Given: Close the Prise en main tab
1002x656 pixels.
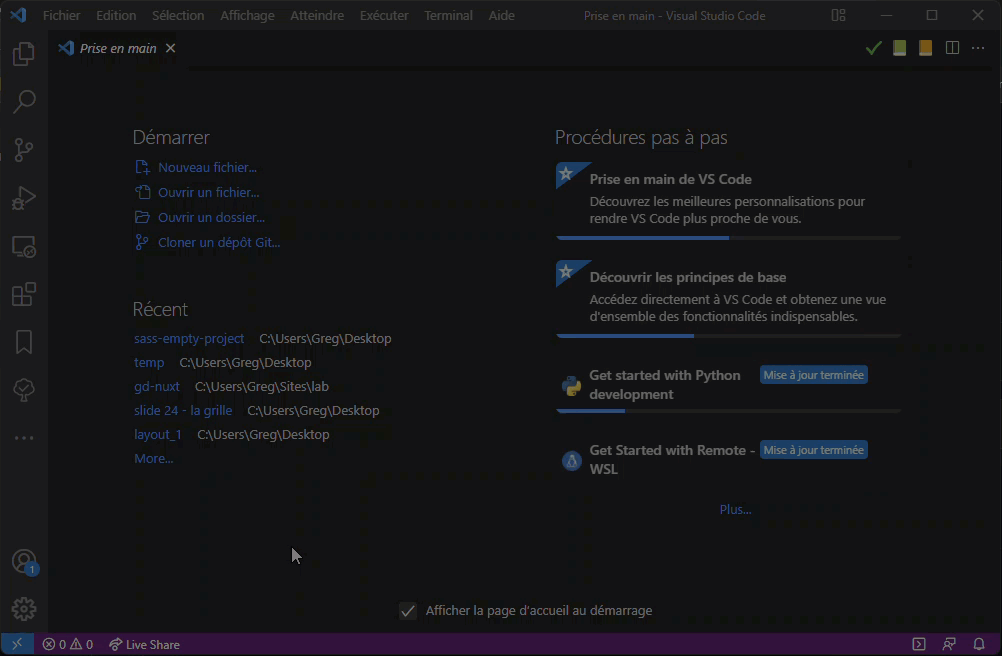Looking at the screenshot, I should (171, 48).
